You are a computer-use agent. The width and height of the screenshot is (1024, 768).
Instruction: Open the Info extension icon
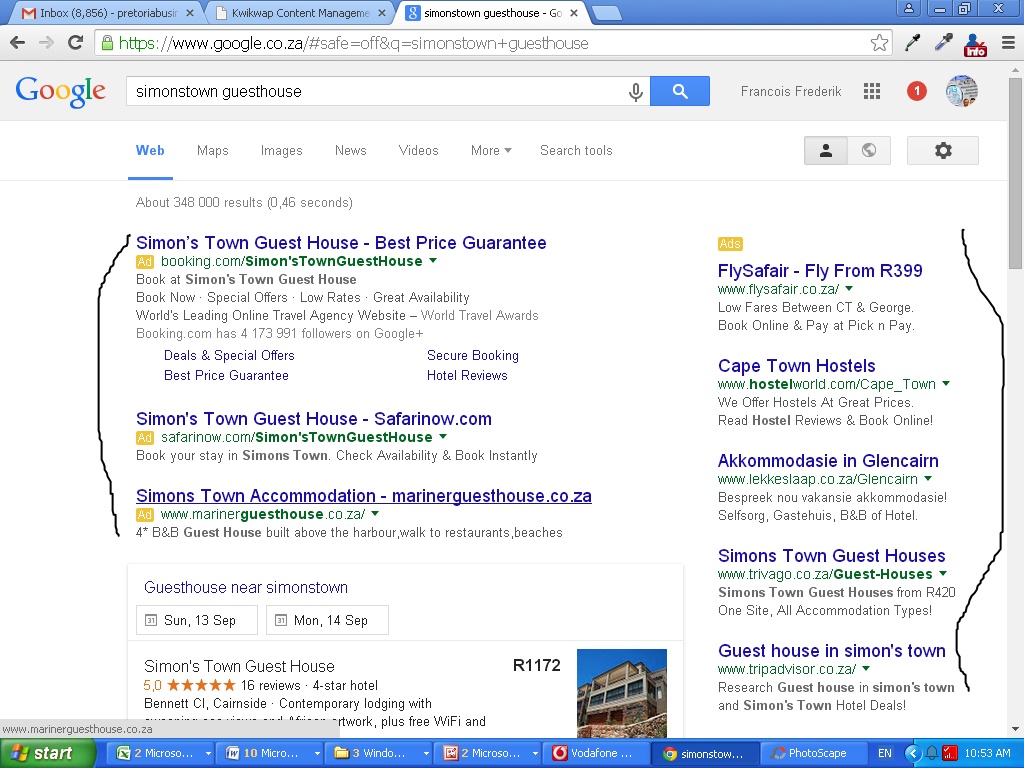(x=975, y=44)
